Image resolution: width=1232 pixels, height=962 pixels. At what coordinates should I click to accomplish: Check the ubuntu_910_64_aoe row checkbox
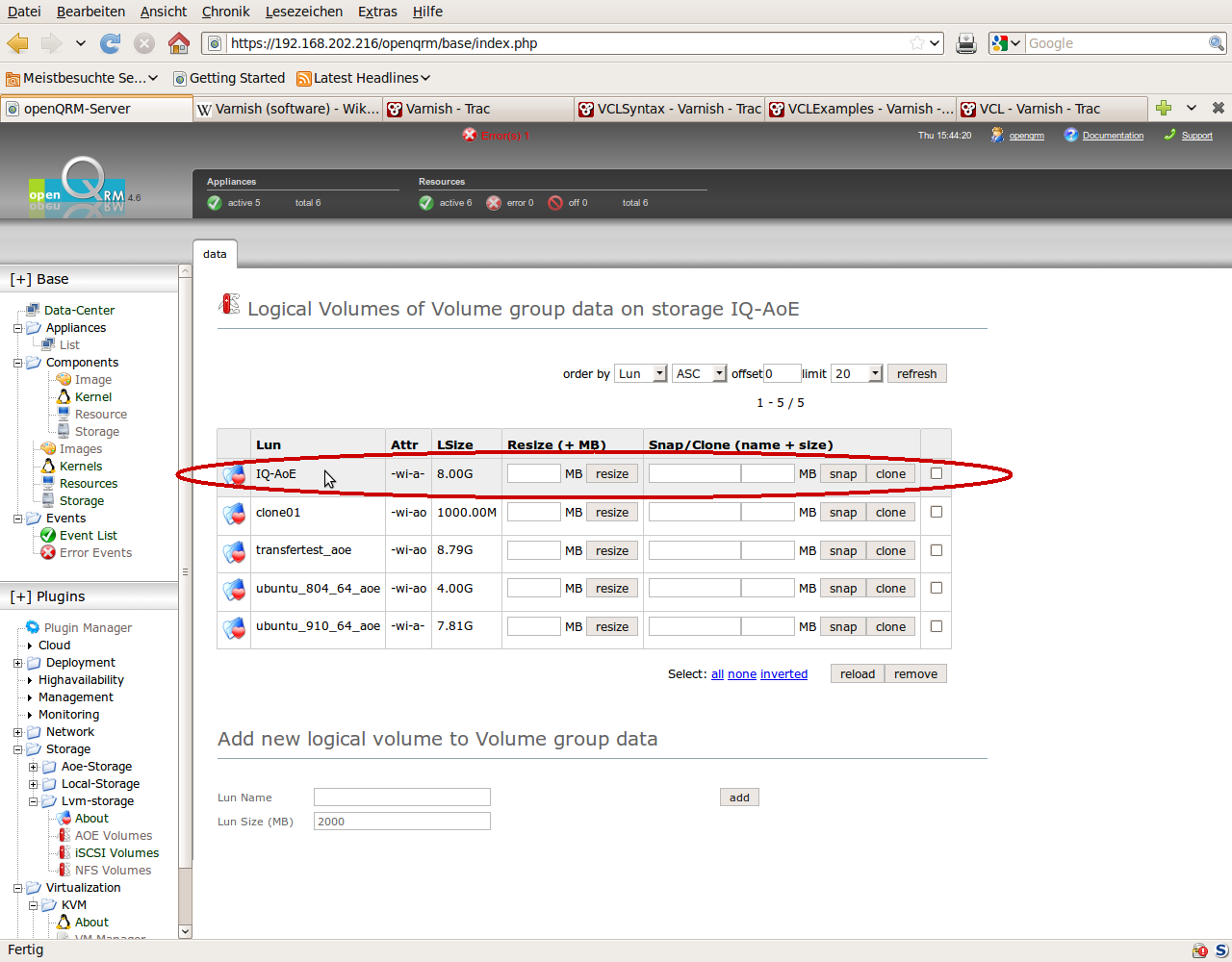(x=937, y=626)
